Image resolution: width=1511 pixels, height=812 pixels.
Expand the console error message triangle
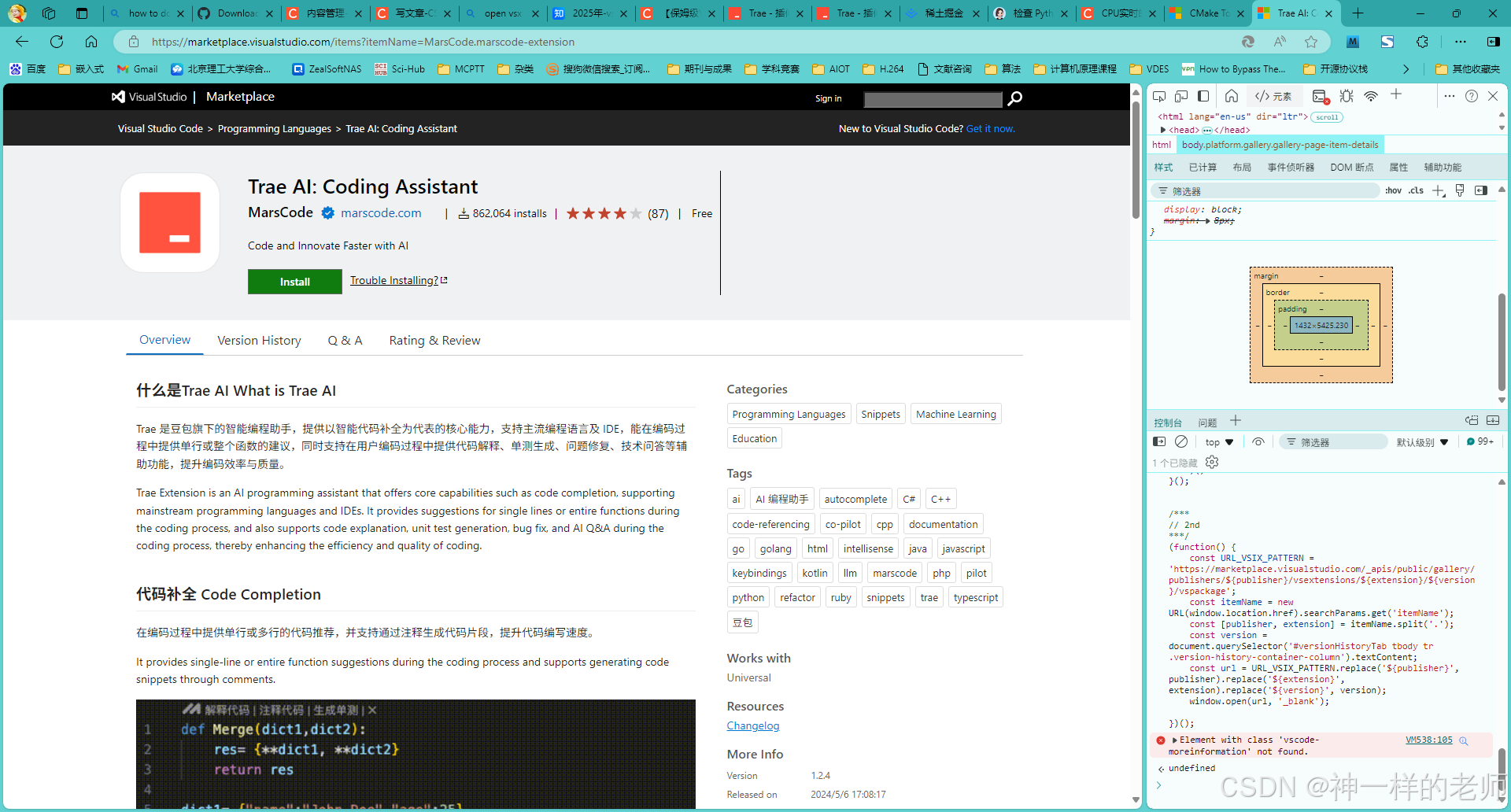[x=1174, y=740]
